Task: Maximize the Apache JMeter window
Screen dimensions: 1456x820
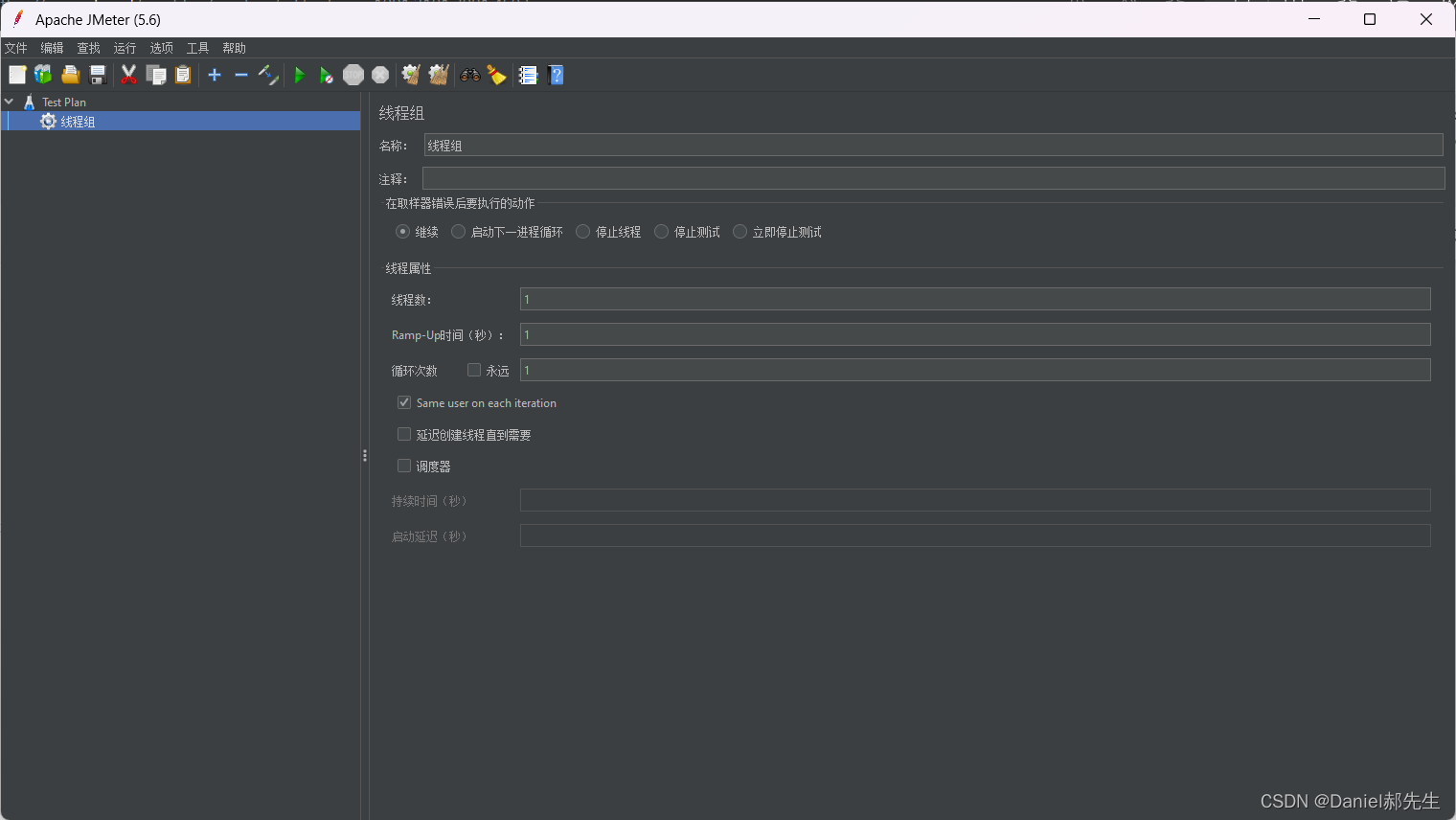Action: tap(1370, 19)
